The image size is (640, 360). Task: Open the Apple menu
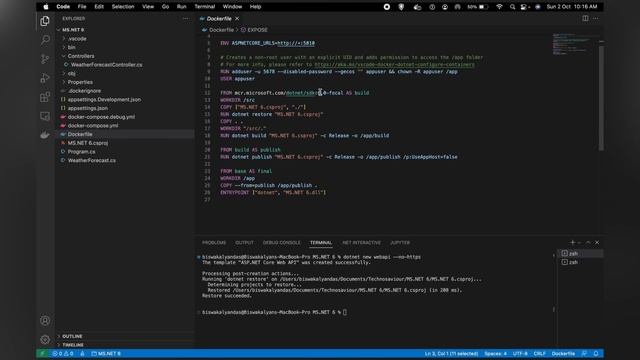pos(46,7)
